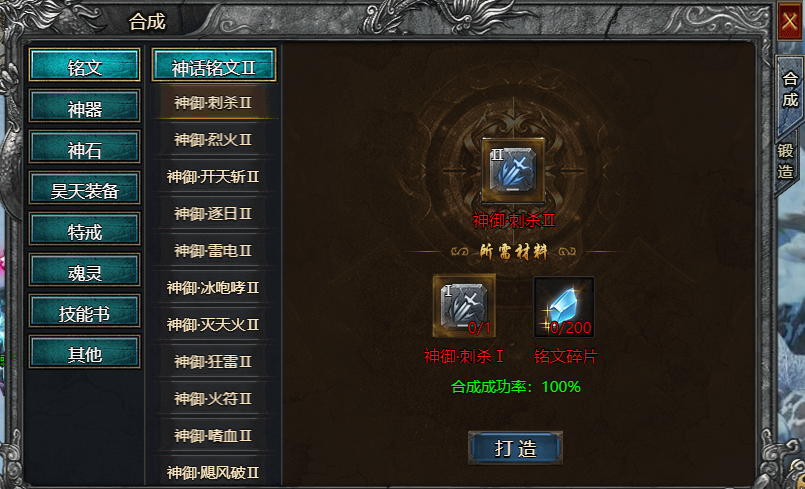Select the 合成 side tab
805x489 pixels.
point(790,90)
